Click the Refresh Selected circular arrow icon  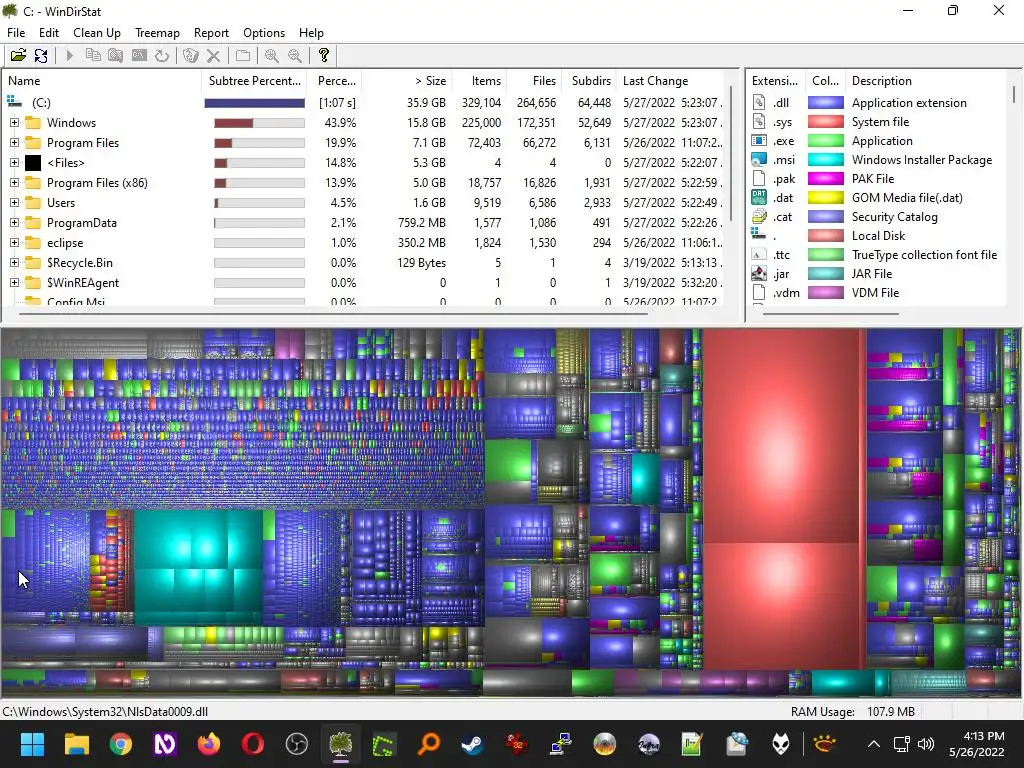click(162, 56)
